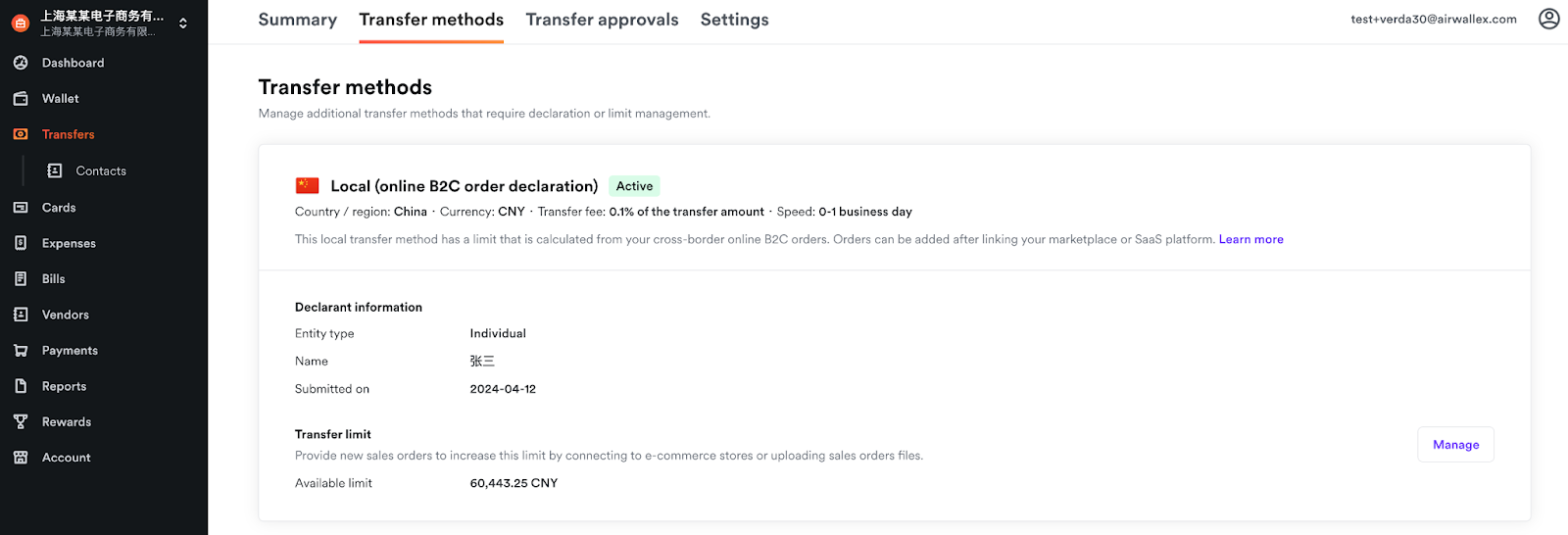The image size is (1568, 535).
Task: Click the Reports document icon
Action: [x=21, y=386]
